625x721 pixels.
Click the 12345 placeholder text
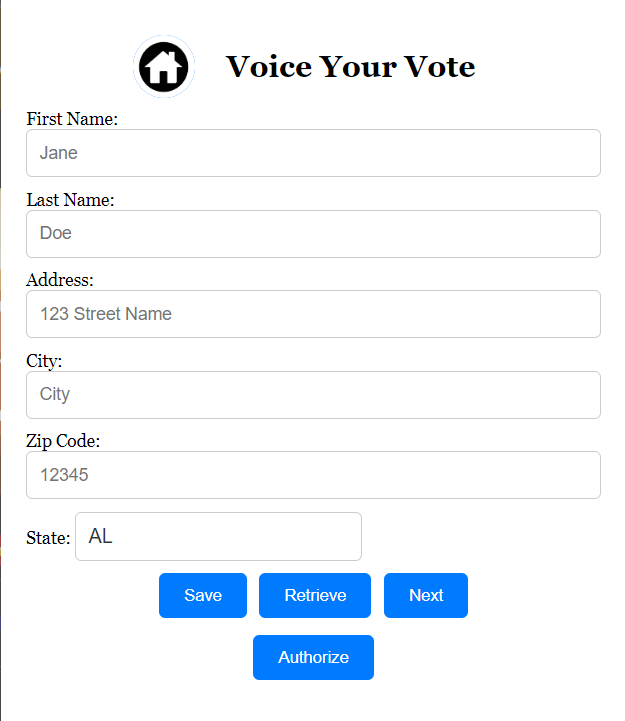64,475
